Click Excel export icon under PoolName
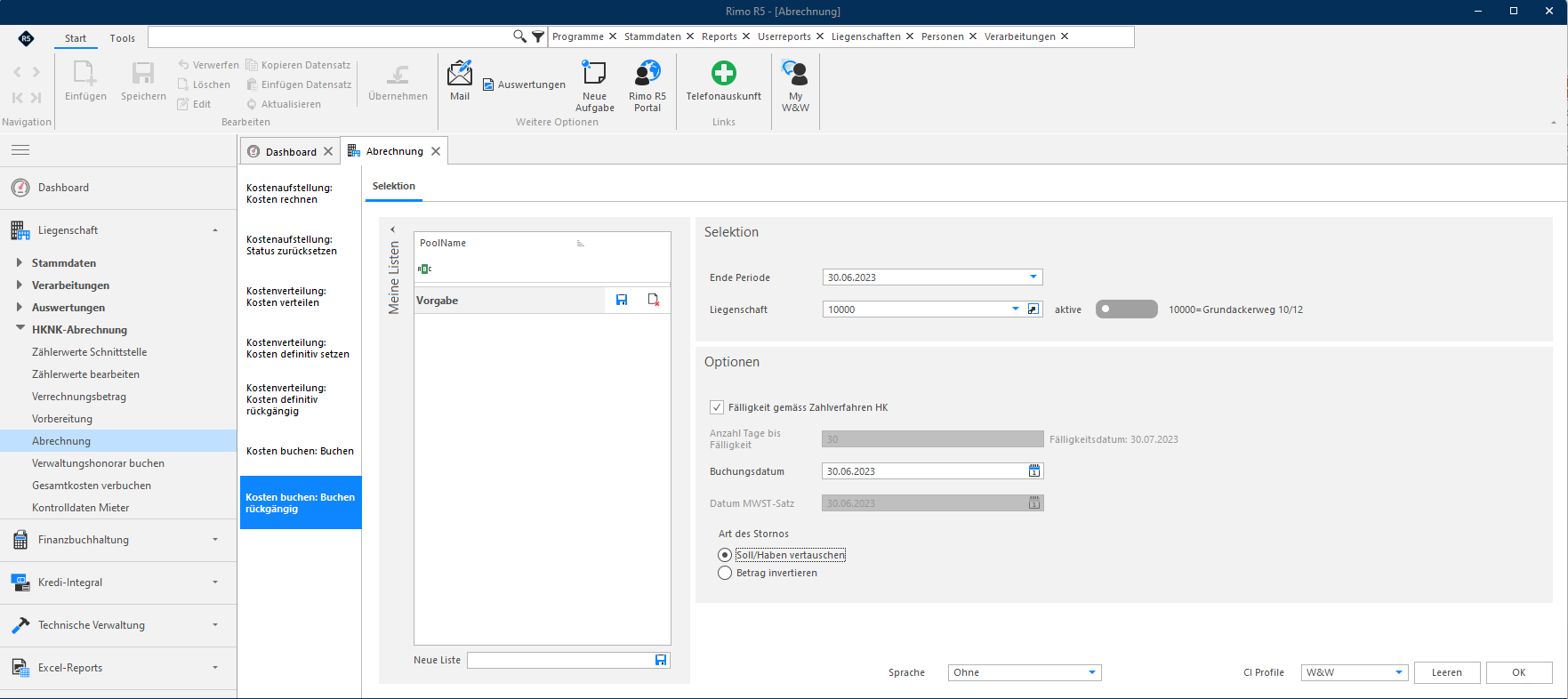1568x699 pixels. 425,269
